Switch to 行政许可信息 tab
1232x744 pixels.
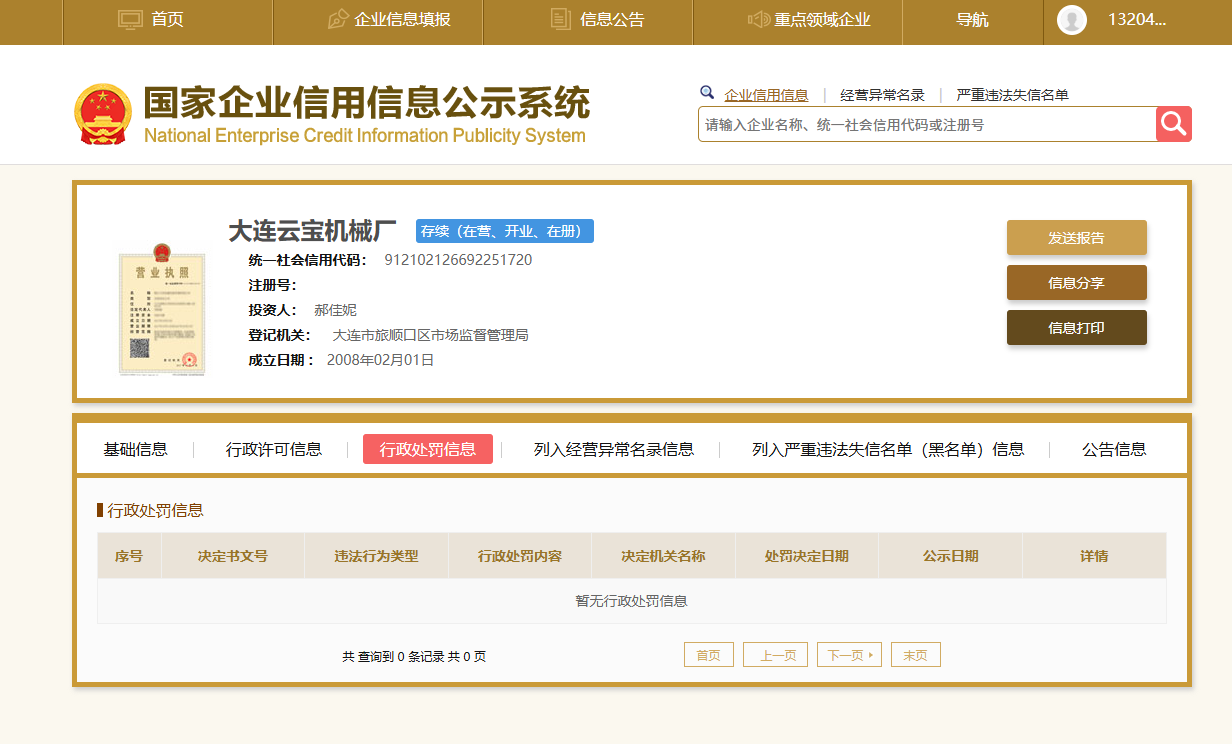pos(274,449)
